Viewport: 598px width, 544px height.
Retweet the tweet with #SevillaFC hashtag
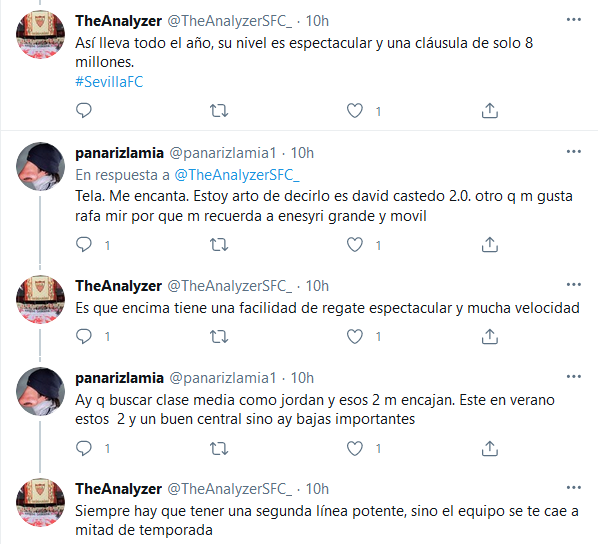[x=219, y=111]
